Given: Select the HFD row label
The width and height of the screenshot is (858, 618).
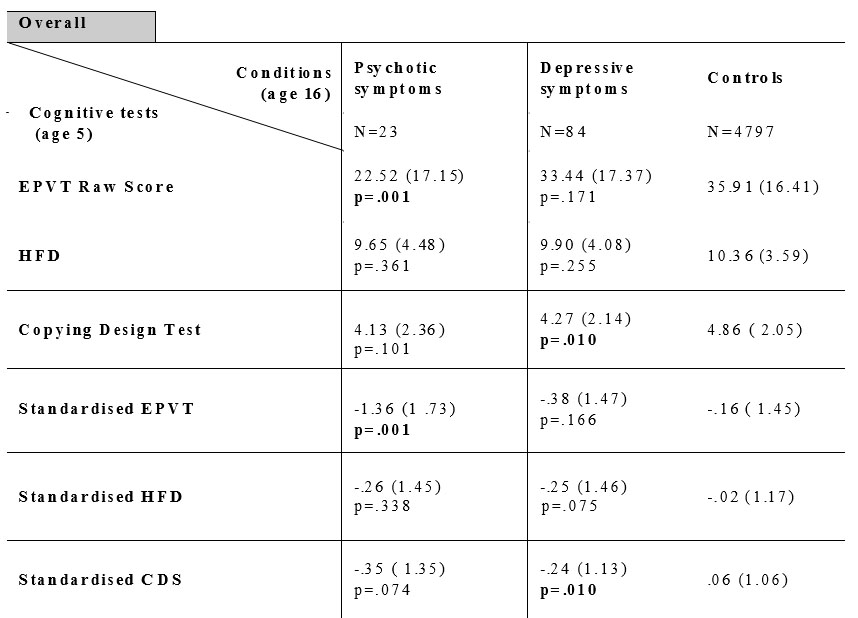Looking at the screenshot, I should 40,256.
